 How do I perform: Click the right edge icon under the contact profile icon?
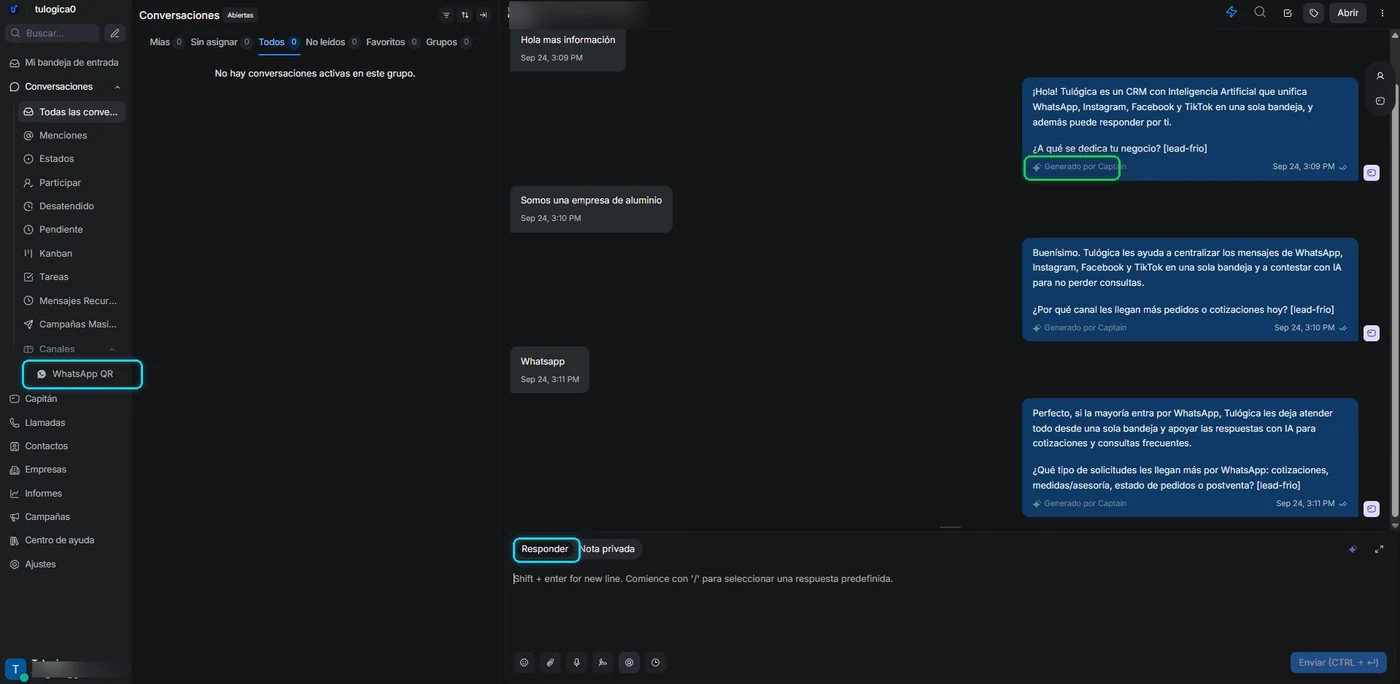[1380, 101]
